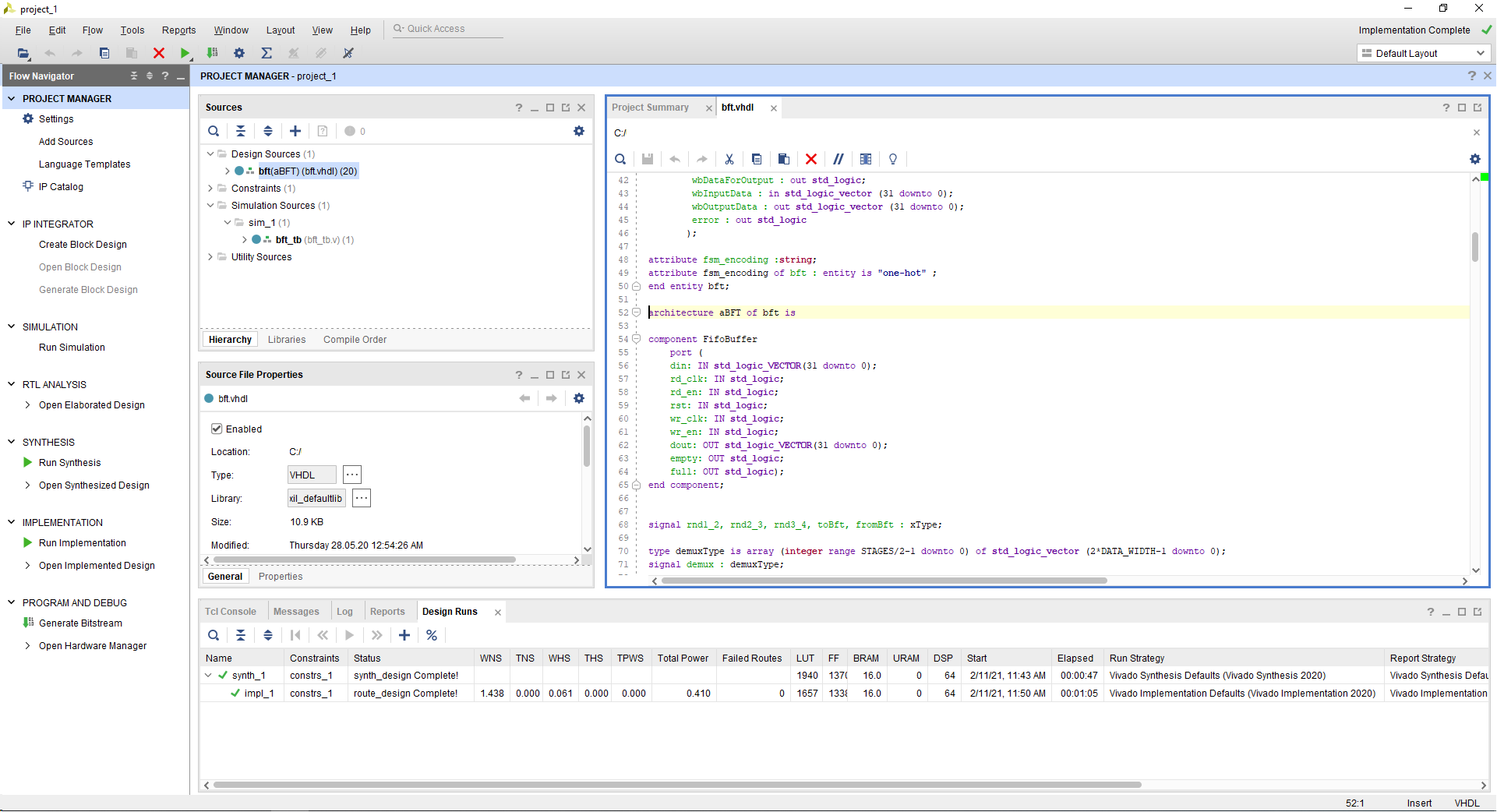Viewport: 1497px width, 812px height.
Task: Open Elaborated Design under RTL Analysis
Action: click(91, 404)
